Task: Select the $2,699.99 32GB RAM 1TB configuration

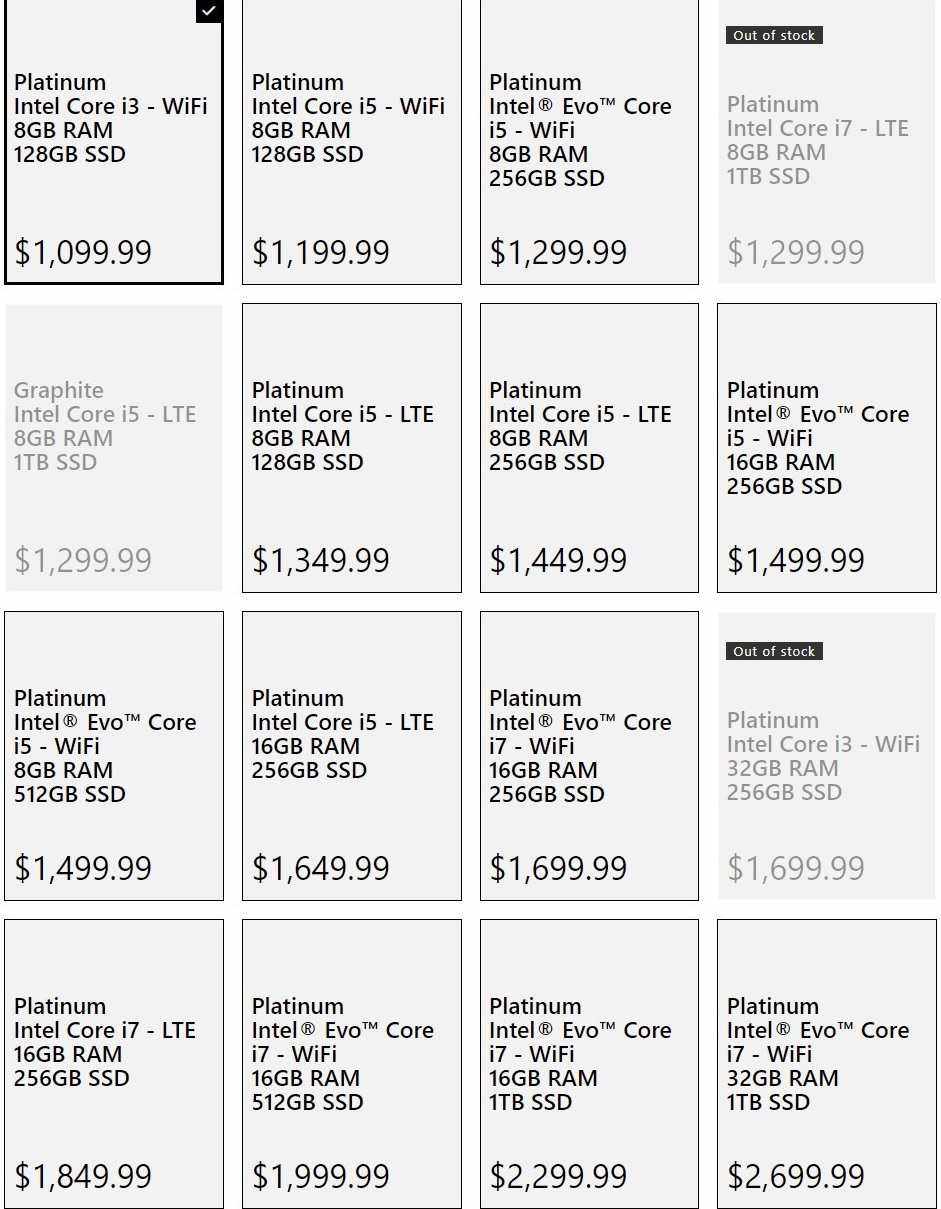Action: coord(827,1064)
